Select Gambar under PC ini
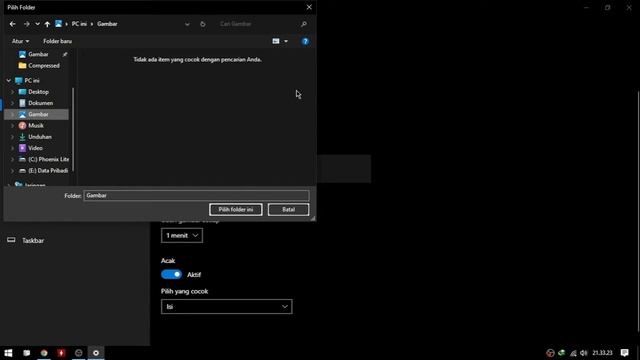 pos(36,114)
